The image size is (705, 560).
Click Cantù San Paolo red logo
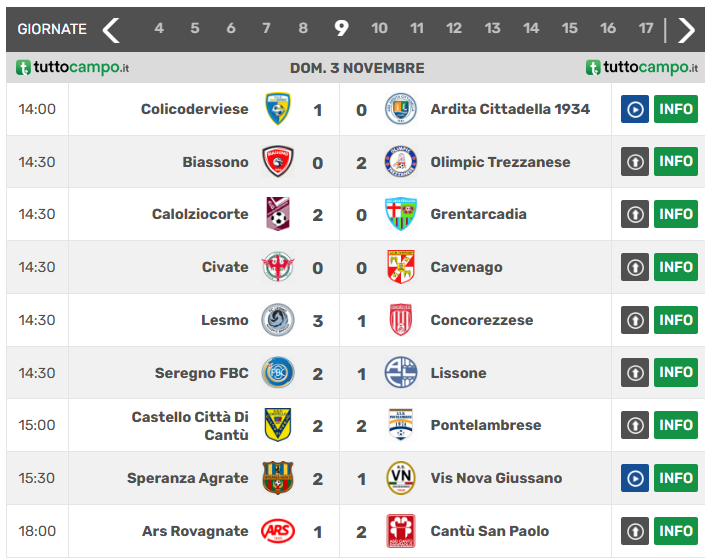click(400, 531)
